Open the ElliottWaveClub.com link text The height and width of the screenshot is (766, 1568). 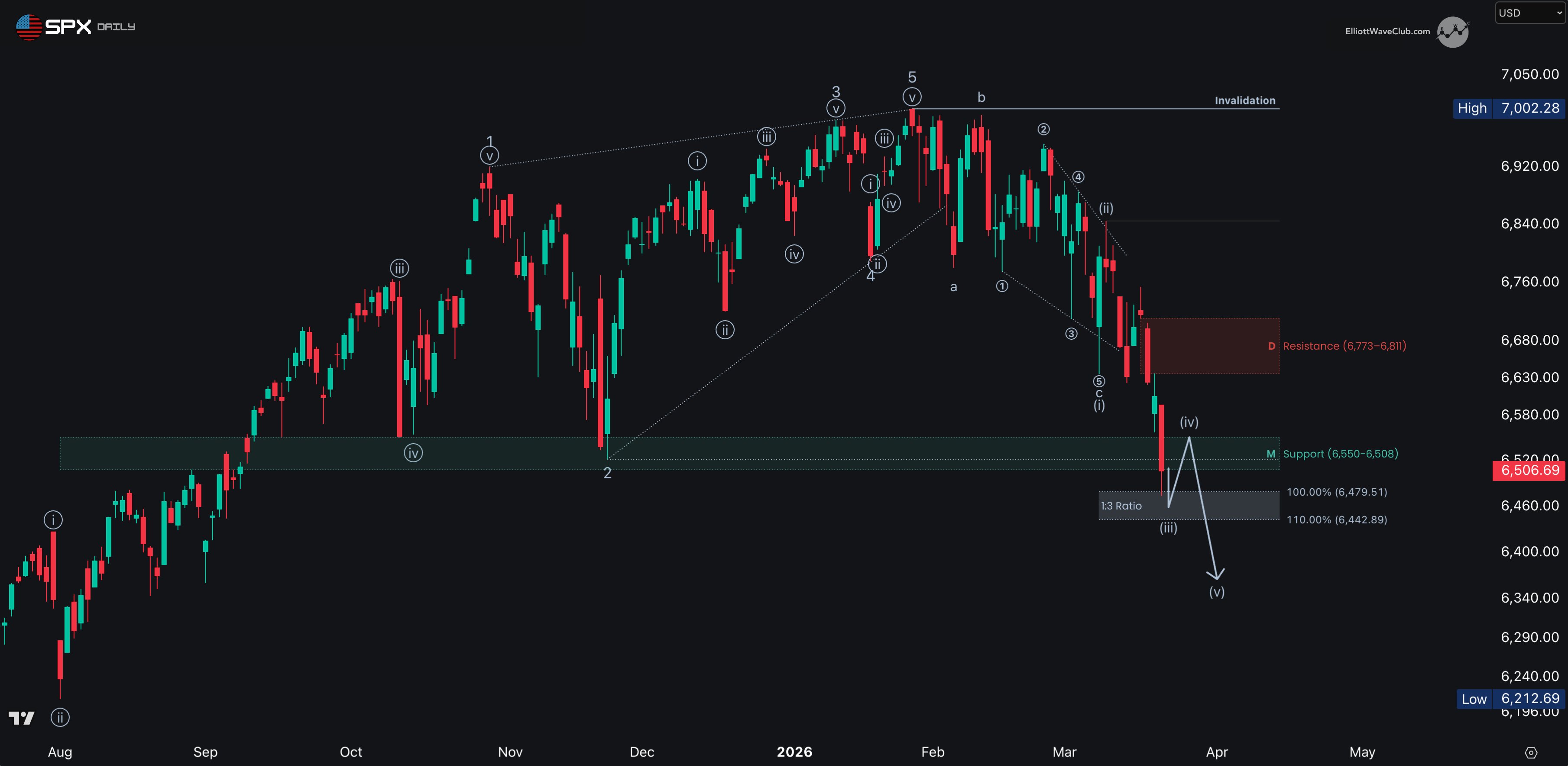pos(1387,32)
